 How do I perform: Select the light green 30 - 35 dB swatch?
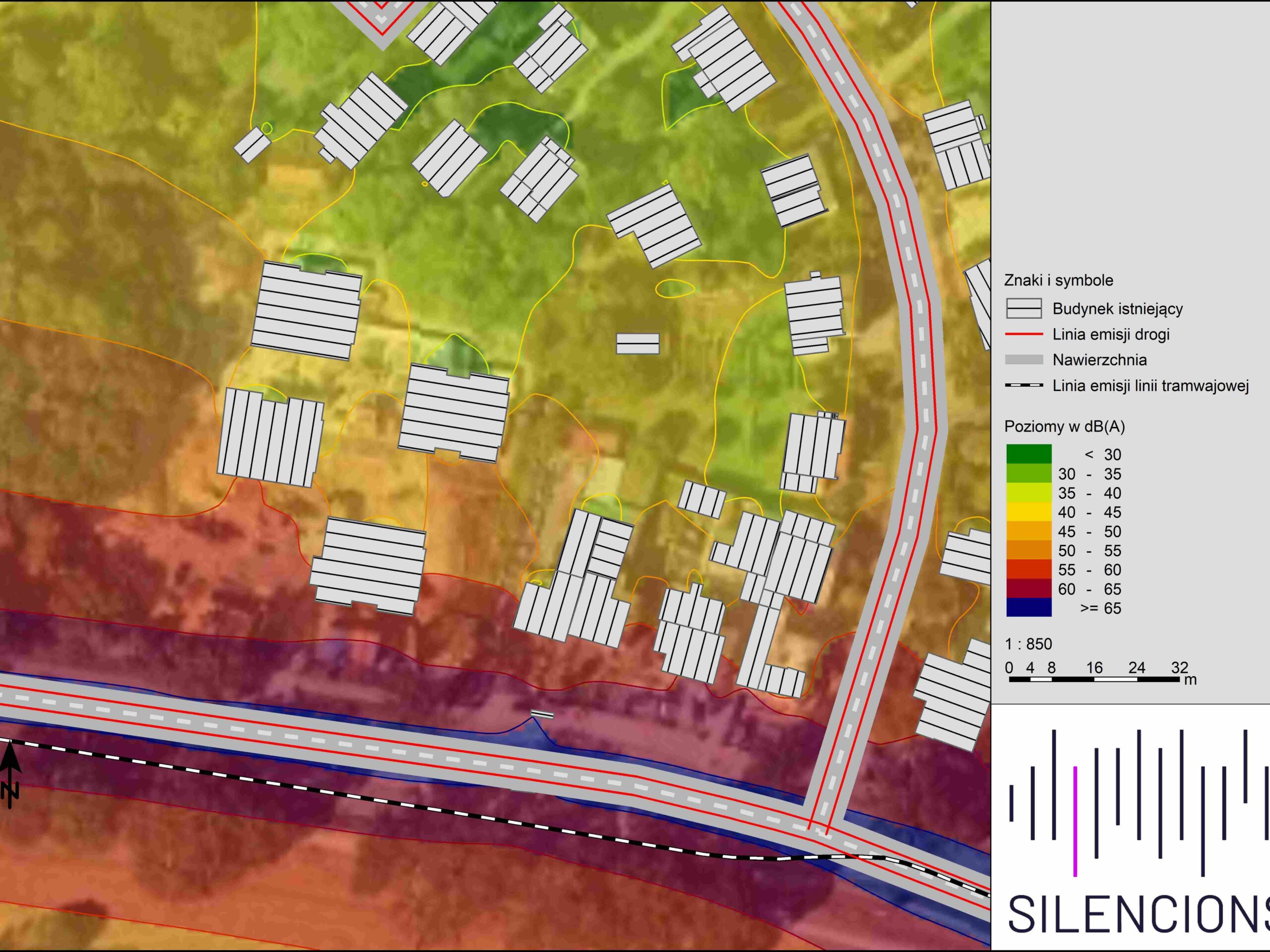(1028, 474)
